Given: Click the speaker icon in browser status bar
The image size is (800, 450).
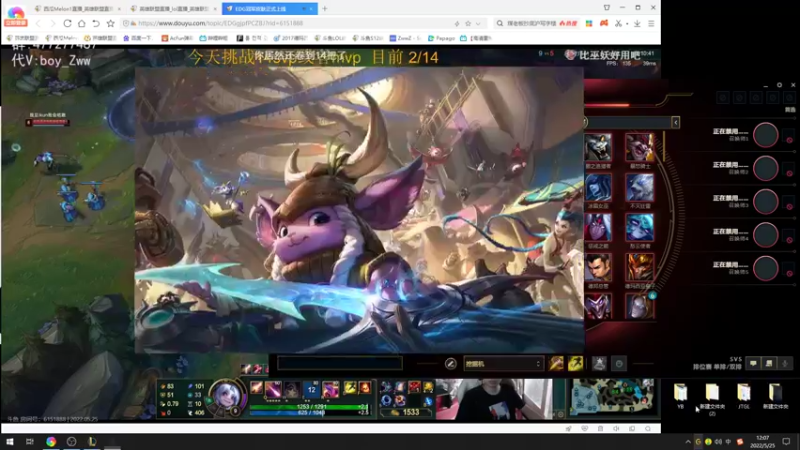Looking at the screenshot, I should click(x=616, y=429).
